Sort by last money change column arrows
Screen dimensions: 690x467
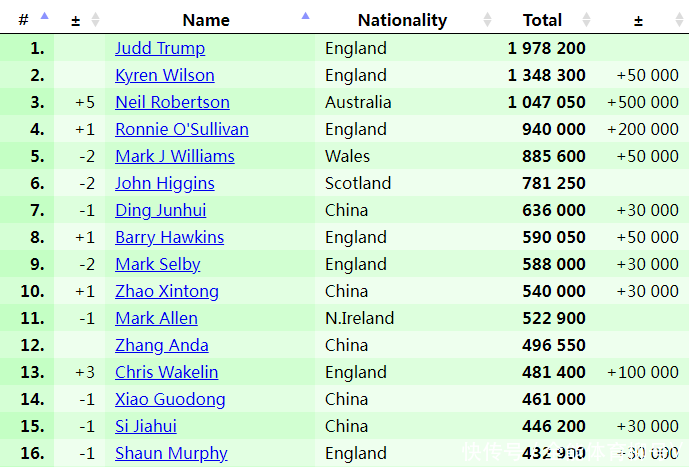coord(679,20)
